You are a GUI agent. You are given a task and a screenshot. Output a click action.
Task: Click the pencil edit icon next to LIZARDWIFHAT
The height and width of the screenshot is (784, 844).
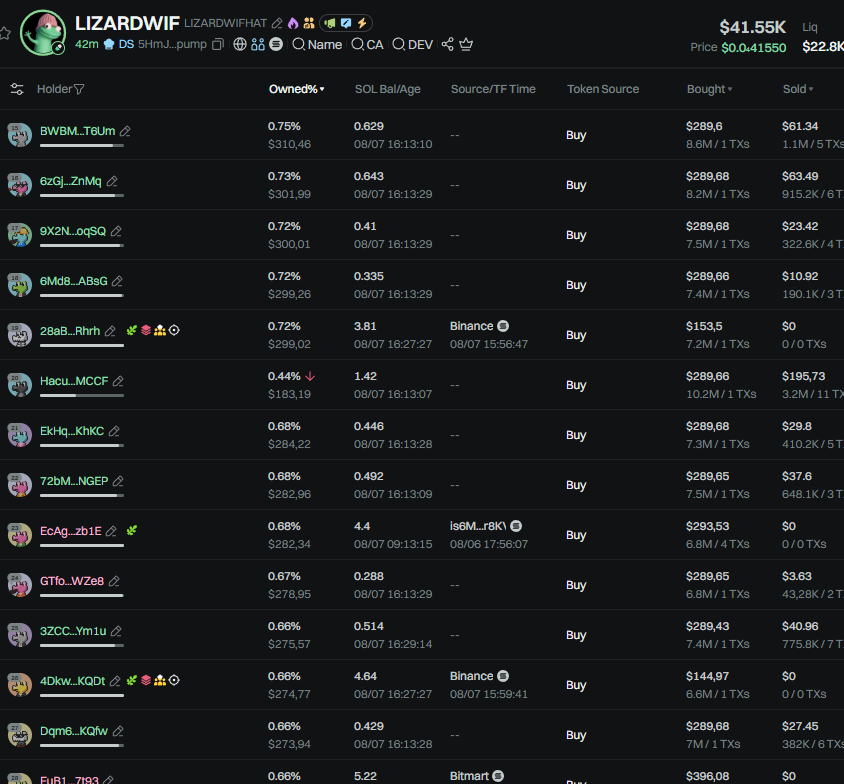coord(277,23)
